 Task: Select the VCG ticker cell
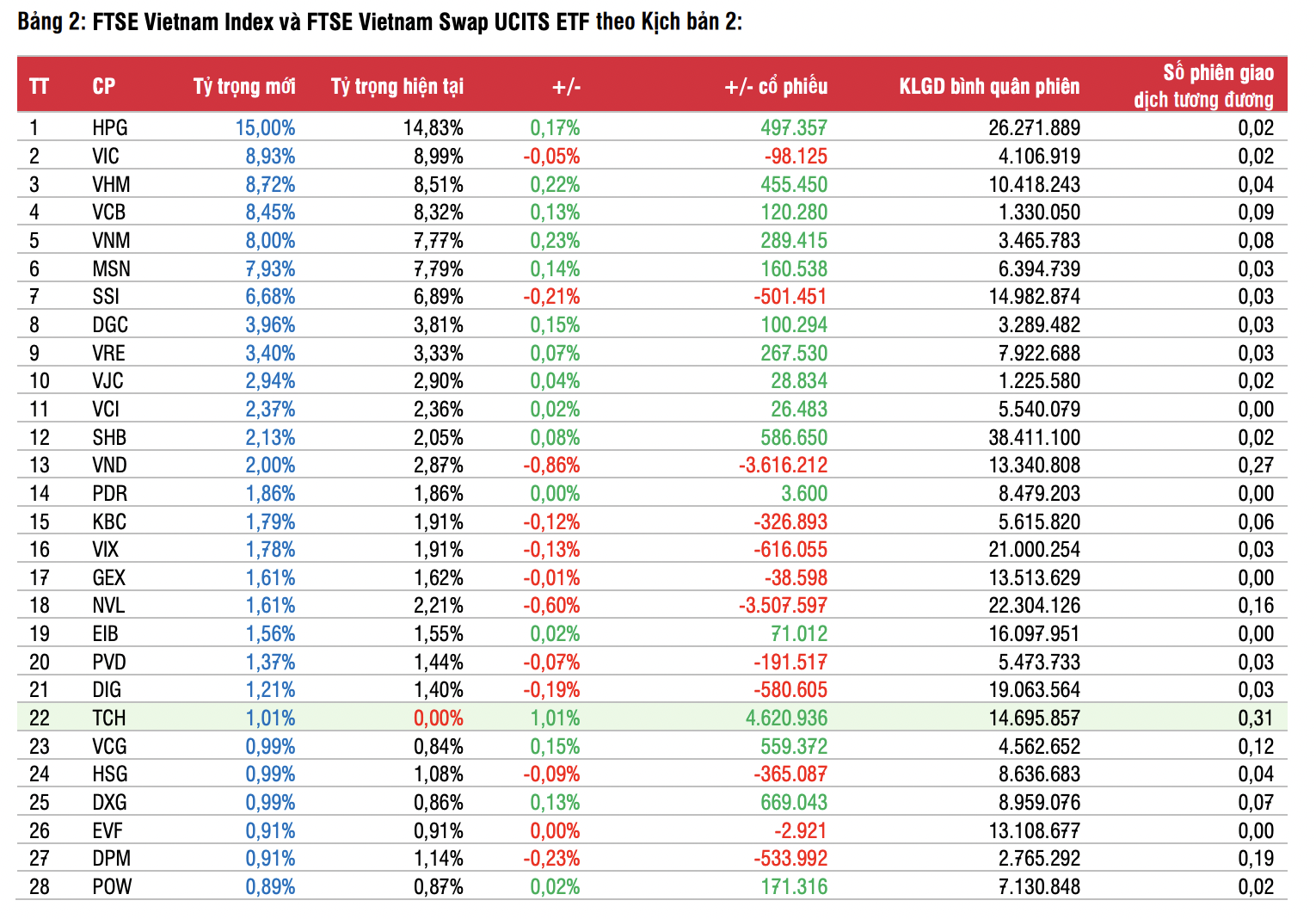109,746
